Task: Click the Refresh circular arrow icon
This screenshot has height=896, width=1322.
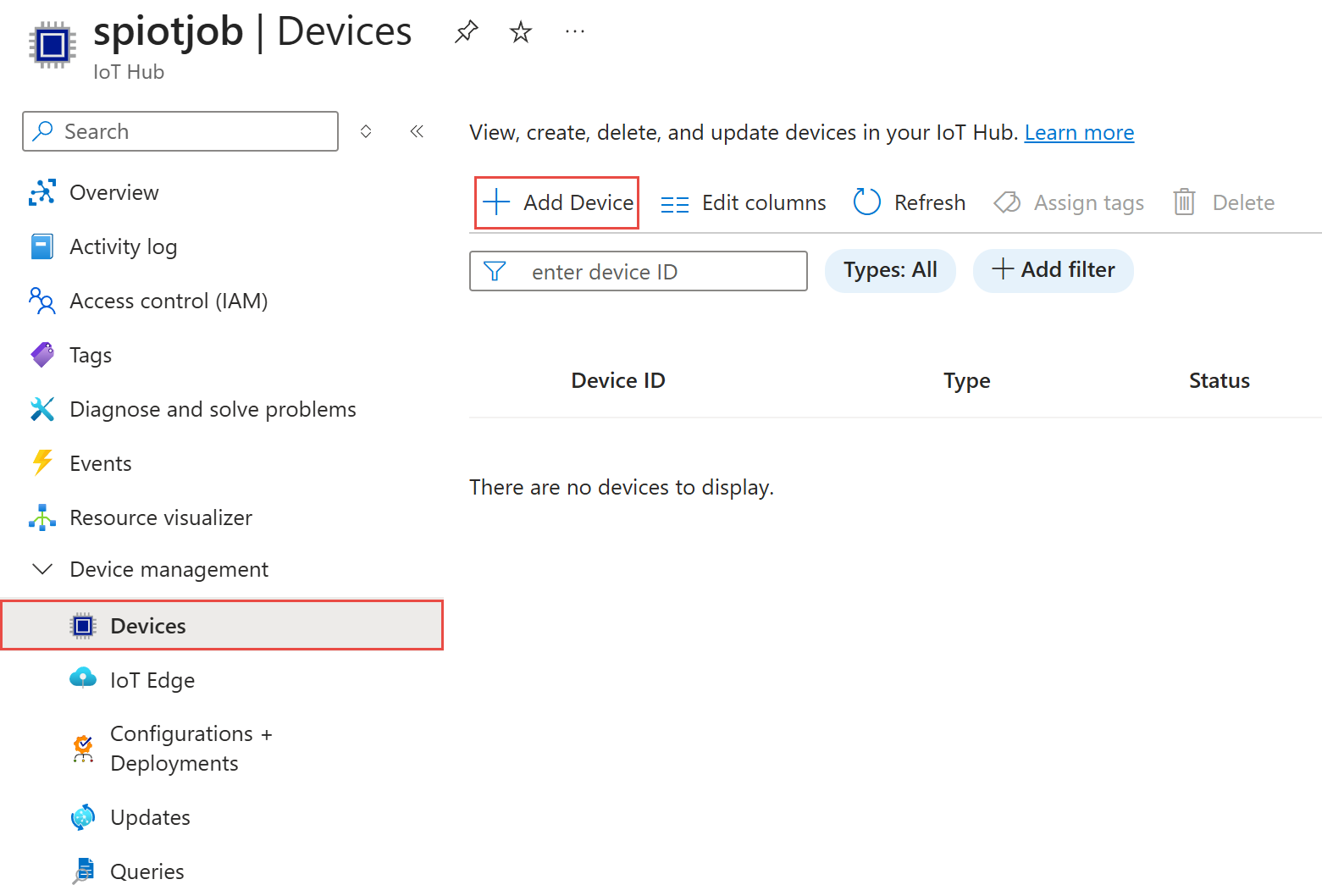Action: pyautogui.click(x=866, y=202)
